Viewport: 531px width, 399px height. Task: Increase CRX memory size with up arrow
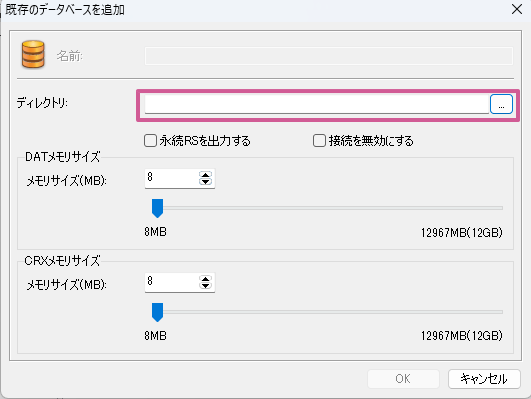click(205, 279)
